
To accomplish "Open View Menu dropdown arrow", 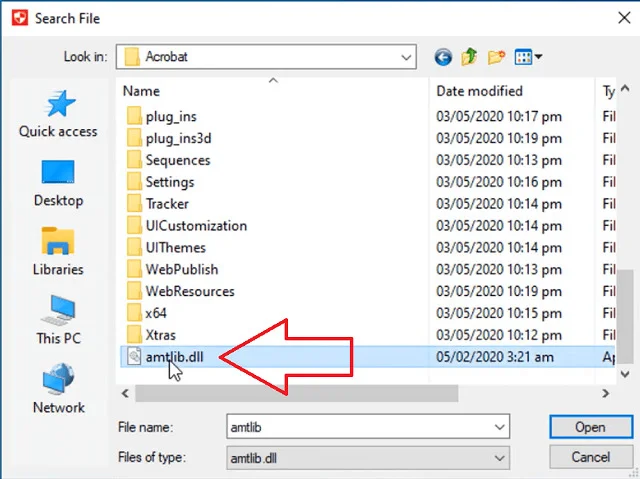I will pyautogui.click(x=538, y=57).
